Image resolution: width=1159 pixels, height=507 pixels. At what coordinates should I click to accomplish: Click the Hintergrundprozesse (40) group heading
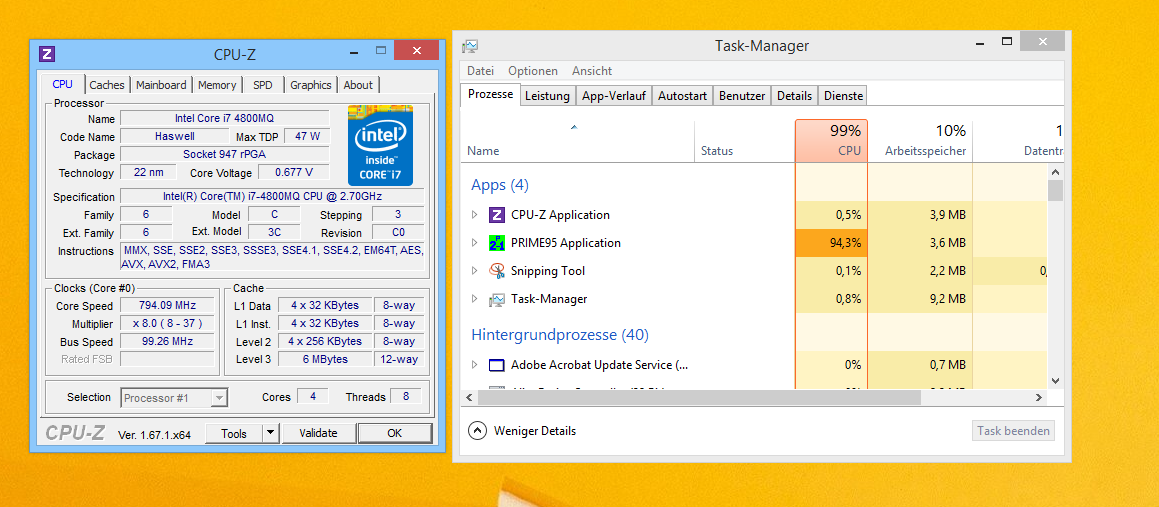[560, 335]
